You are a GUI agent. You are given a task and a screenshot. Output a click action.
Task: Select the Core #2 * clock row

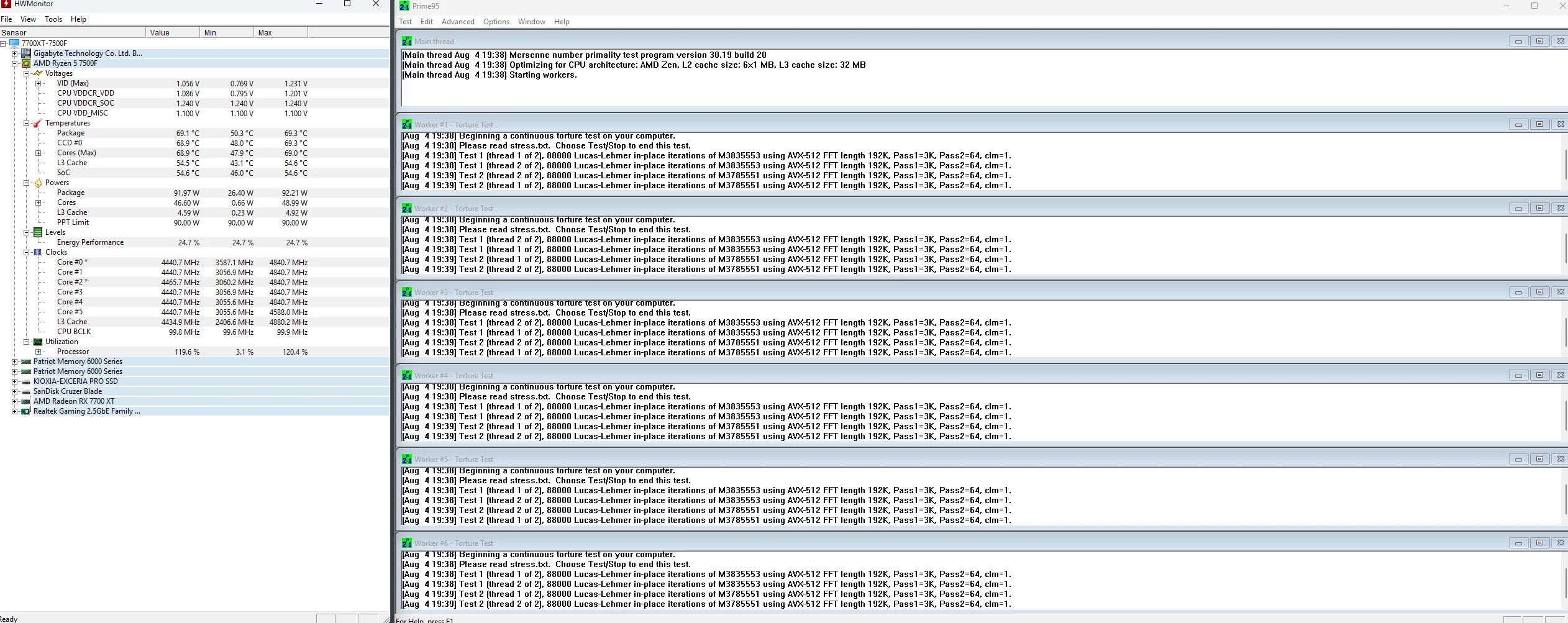click(194, 282)
